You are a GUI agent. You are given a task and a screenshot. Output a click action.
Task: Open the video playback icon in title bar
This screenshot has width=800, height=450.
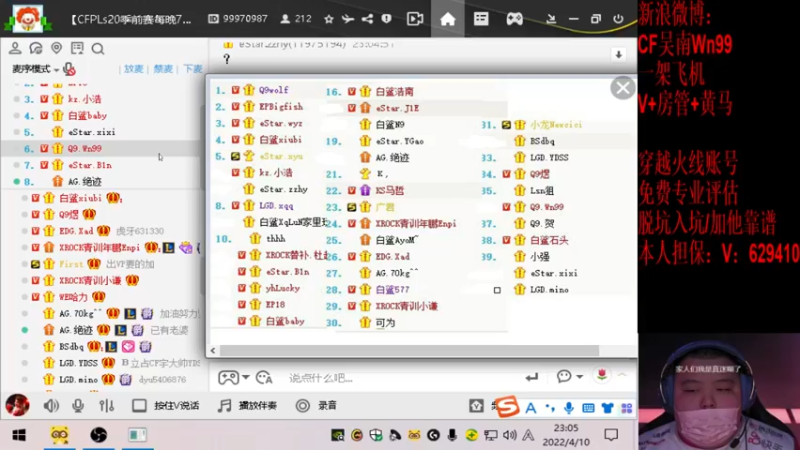[415, 19]
